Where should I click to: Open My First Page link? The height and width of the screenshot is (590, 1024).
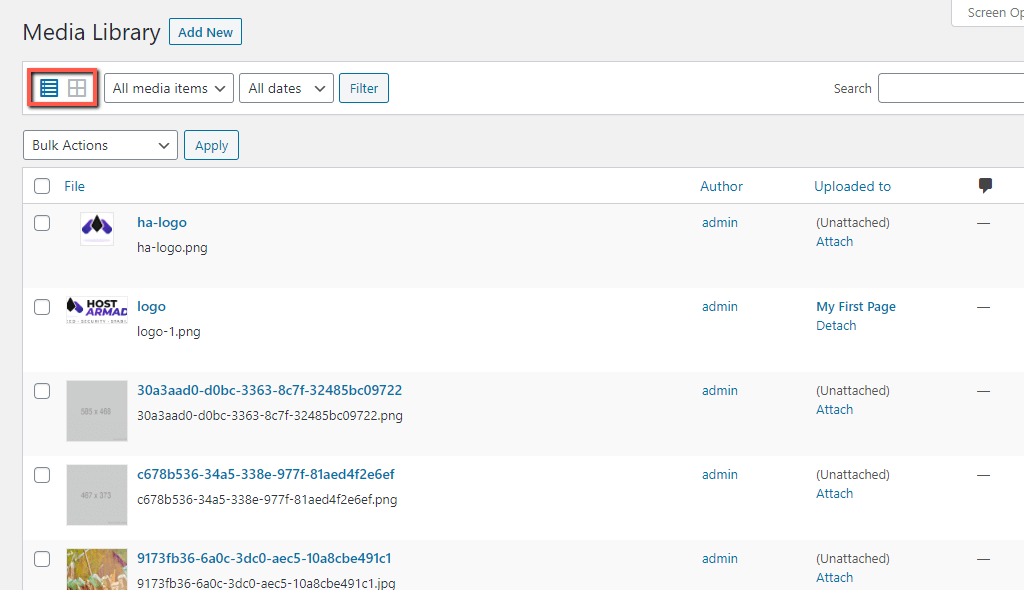click(856, 306)
